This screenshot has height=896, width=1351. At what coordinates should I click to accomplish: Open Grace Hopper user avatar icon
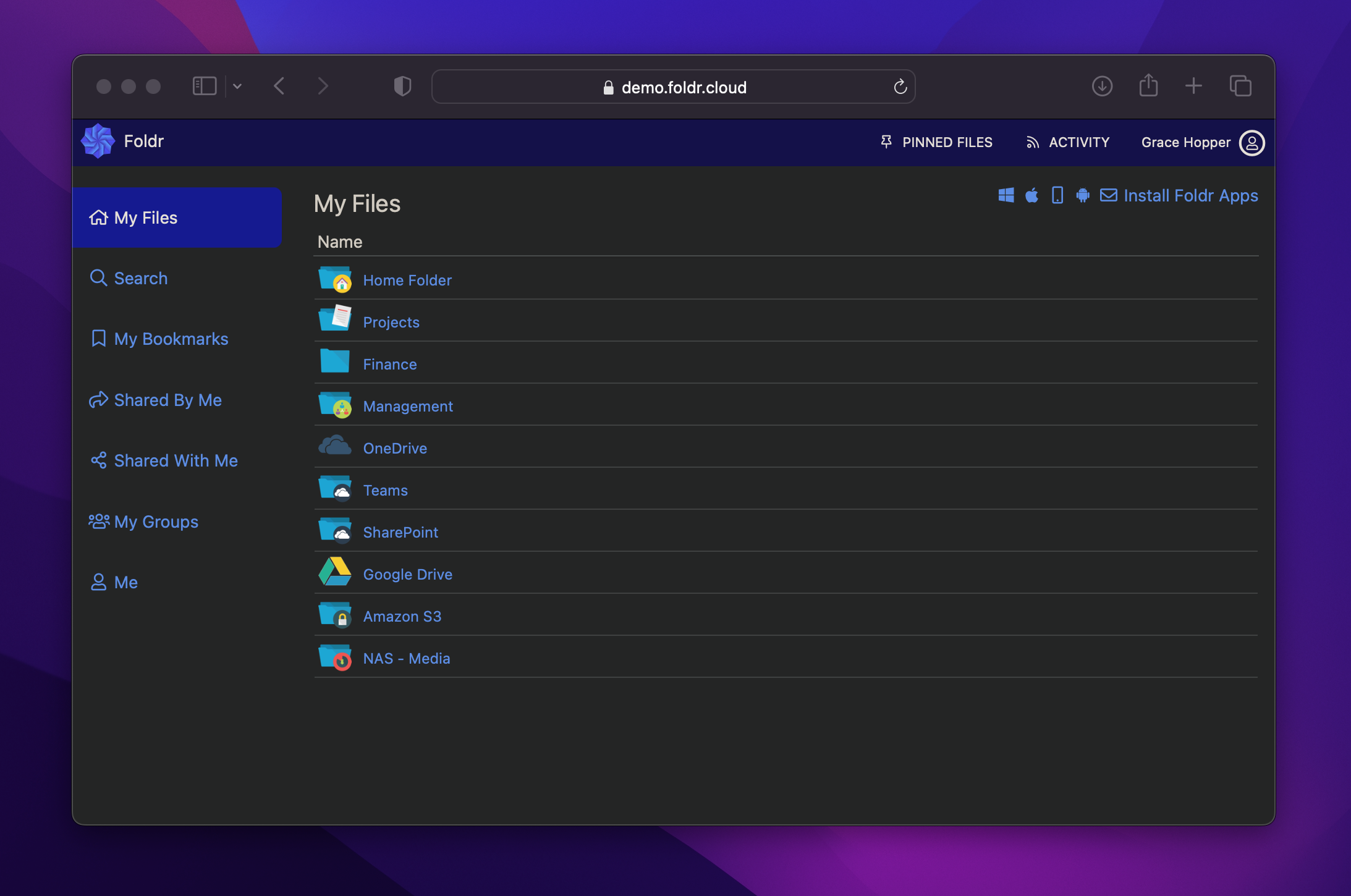[1251, 143]
